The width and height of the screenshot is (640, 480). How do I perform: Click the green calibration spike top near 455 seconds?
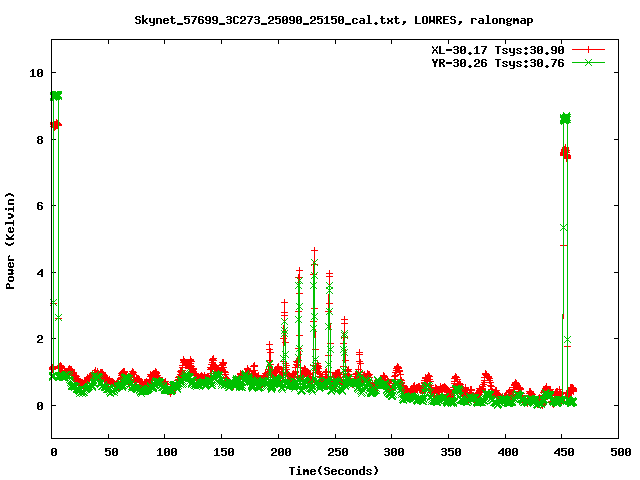[x=565, y=118]
